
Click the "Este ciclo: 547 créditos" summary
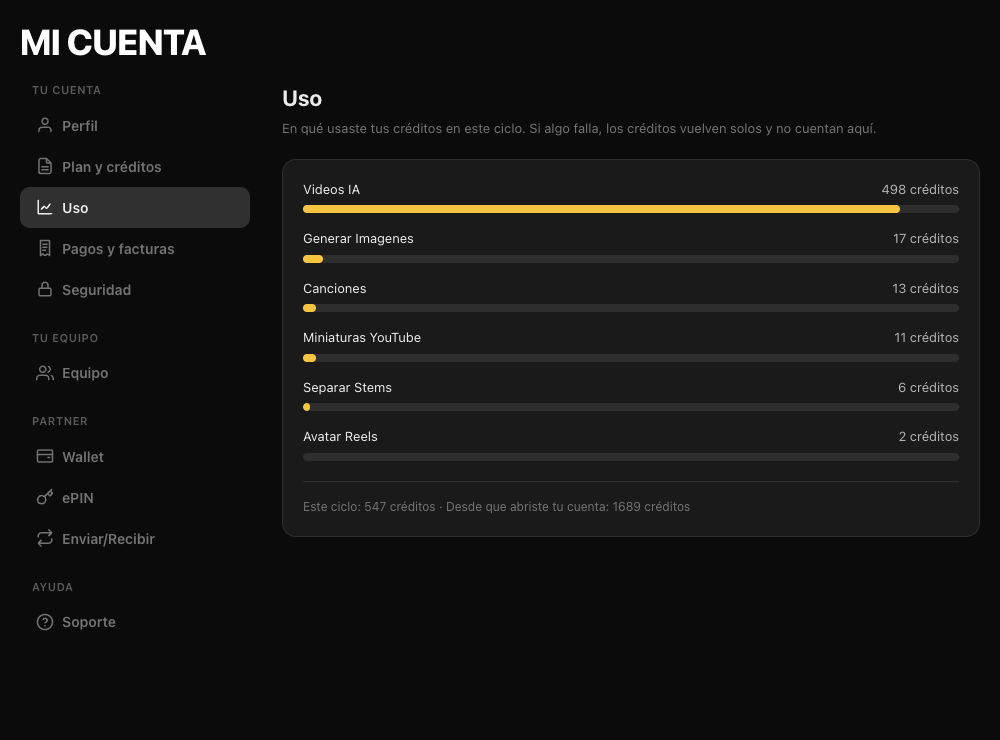point(369,507)
